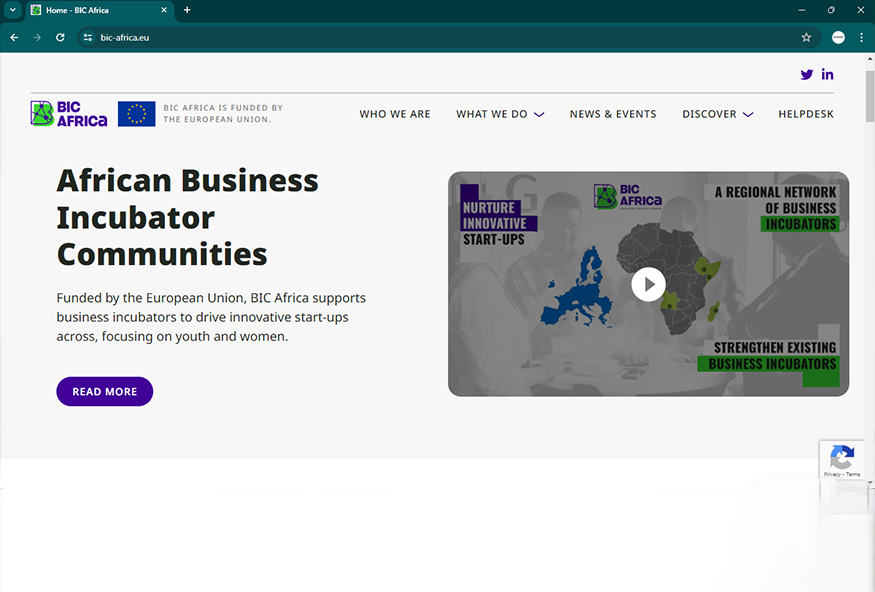Open the News & Events page

(613, 114)
